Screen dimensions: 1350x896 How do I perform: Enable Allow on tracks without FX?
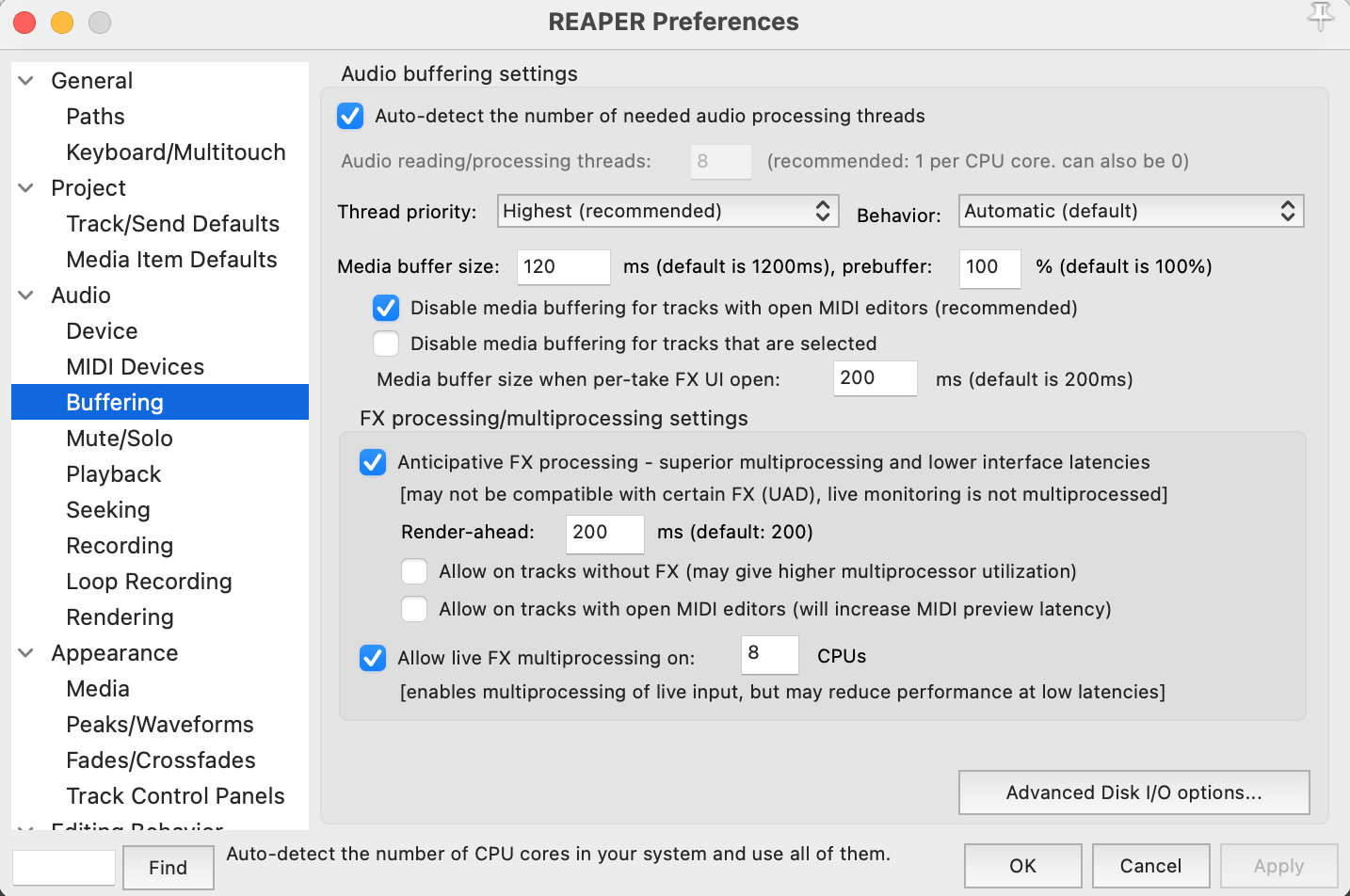414,571
